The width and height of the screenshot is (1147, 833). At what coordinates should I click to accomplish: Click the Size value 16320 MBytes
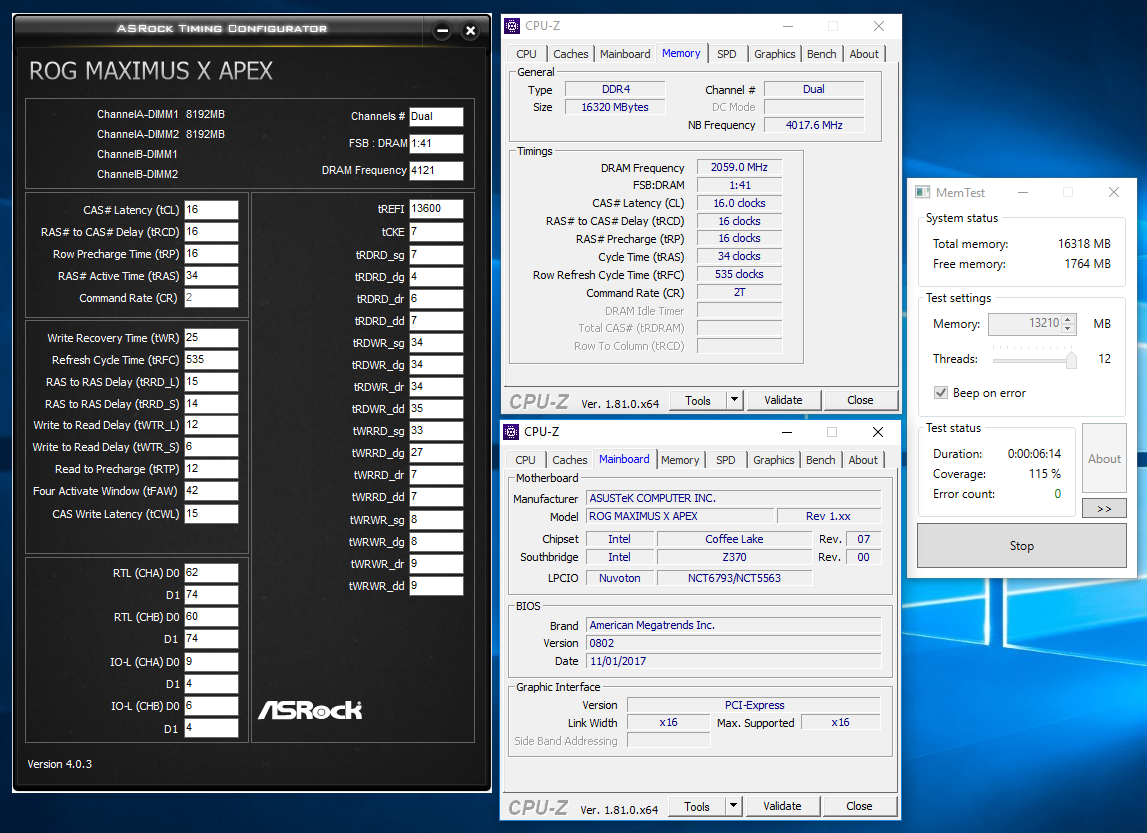(x=615, y=108)
